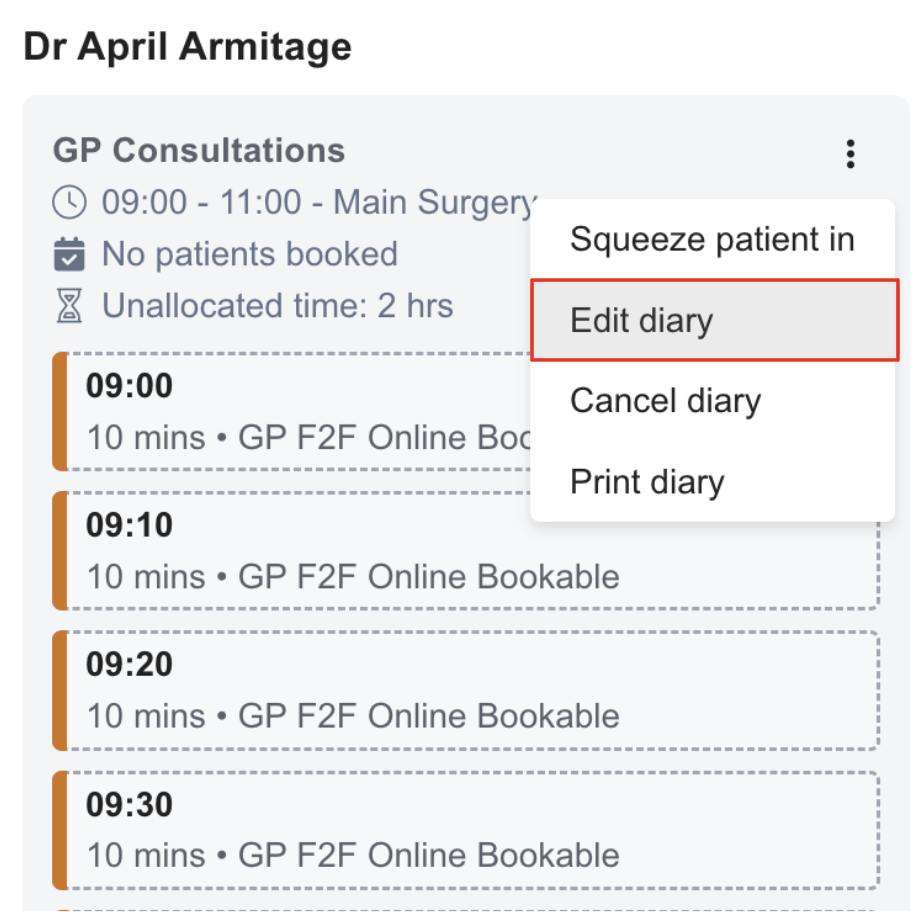Click the clock icon beside session time

[x=69, y=203]
